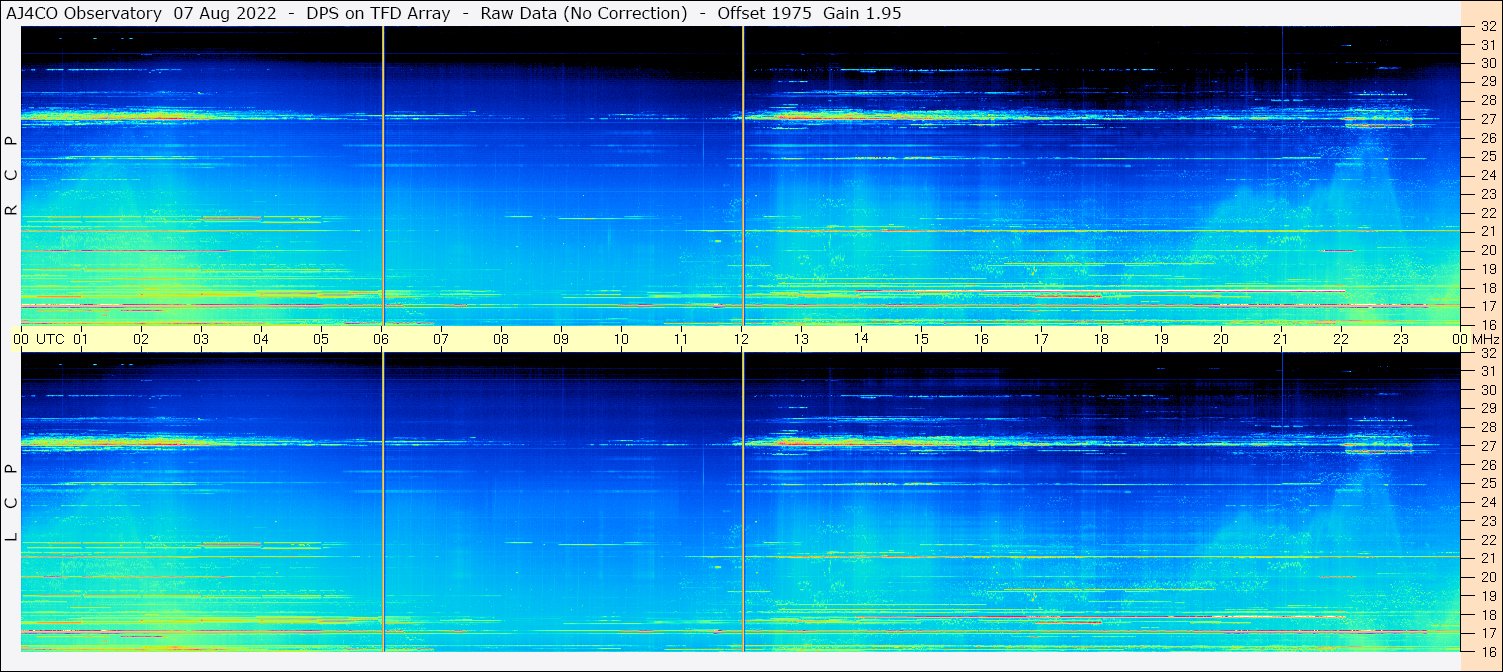Click 'DPS on TFD Array' in the header
The height and width of the screenshot is (672, 1503).
(x=378, y=14)
